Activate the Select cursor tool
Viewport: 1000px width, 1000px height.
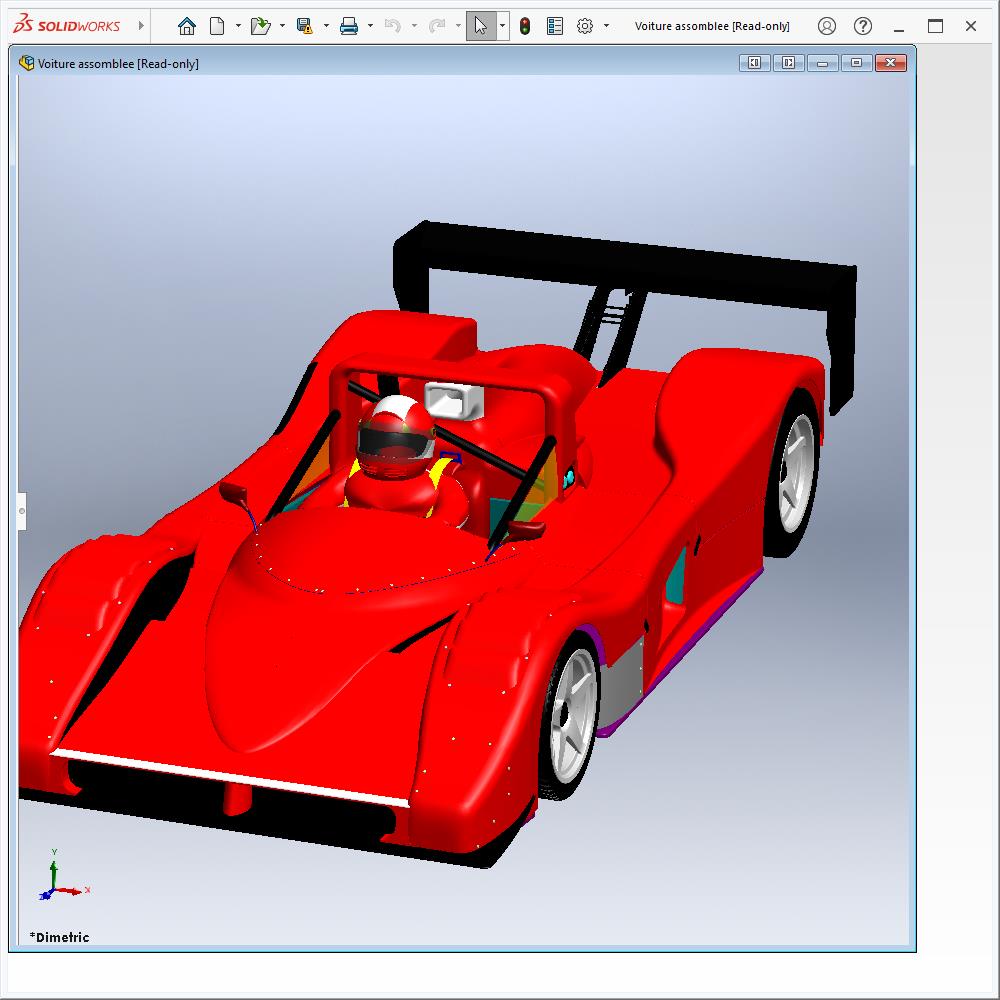[x=481, y=26]
